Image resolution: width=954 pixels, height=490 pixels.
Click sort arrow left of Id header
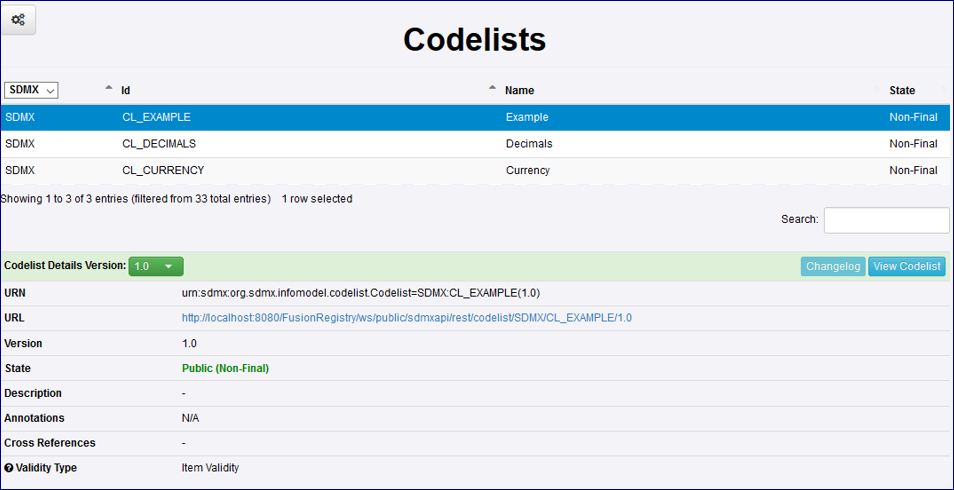click(x=109, y=89)
